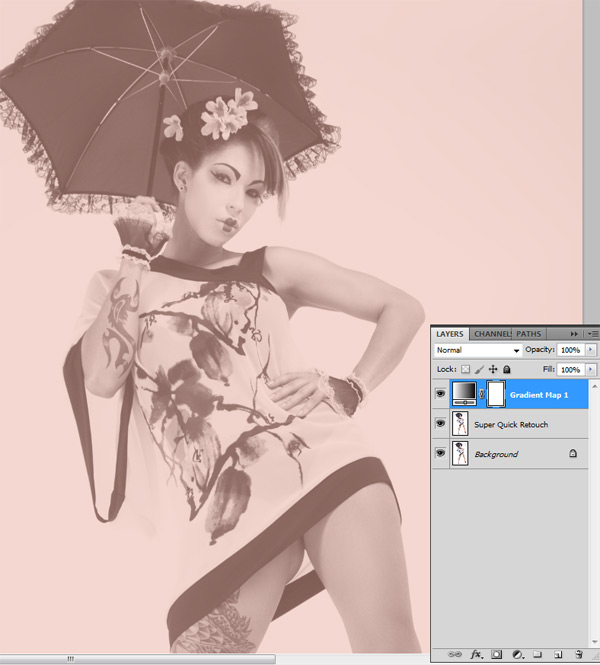Create new fill or adjustment layer
600x665 pixels.
[x=517, y=654]
